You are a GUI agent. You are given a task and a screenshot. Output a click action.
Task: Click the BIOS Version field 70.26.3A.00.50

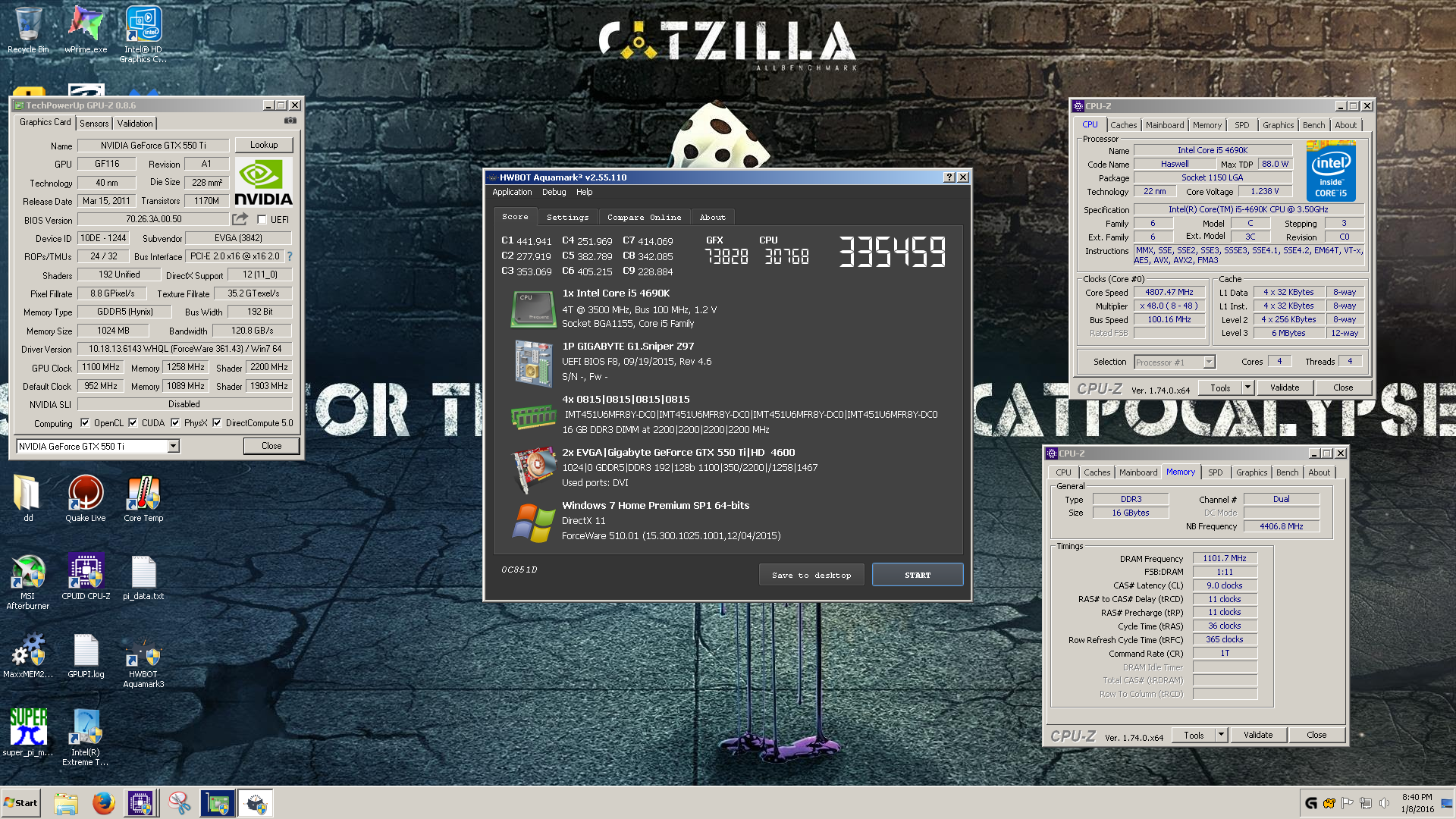click(153, 219)
